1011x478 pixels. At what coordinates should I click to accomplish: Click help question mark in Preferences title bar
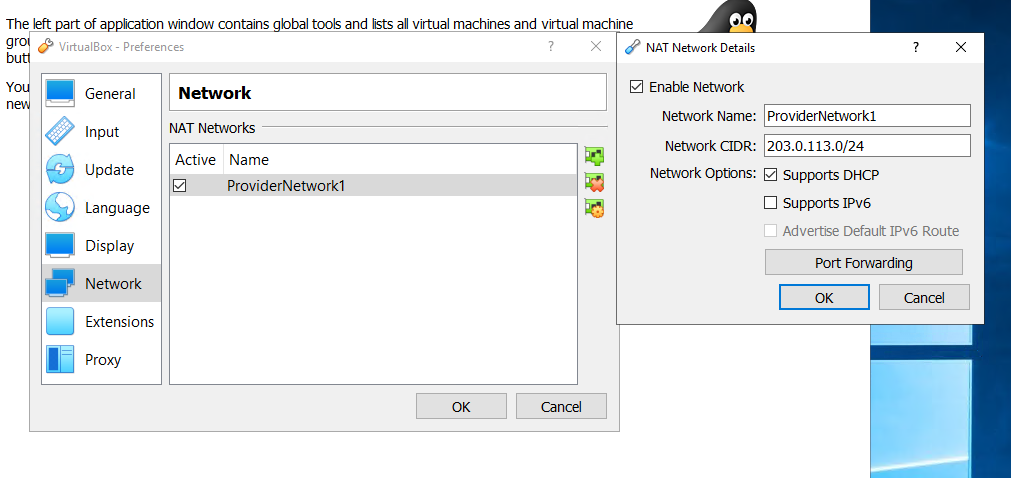(x=551, y=46)
